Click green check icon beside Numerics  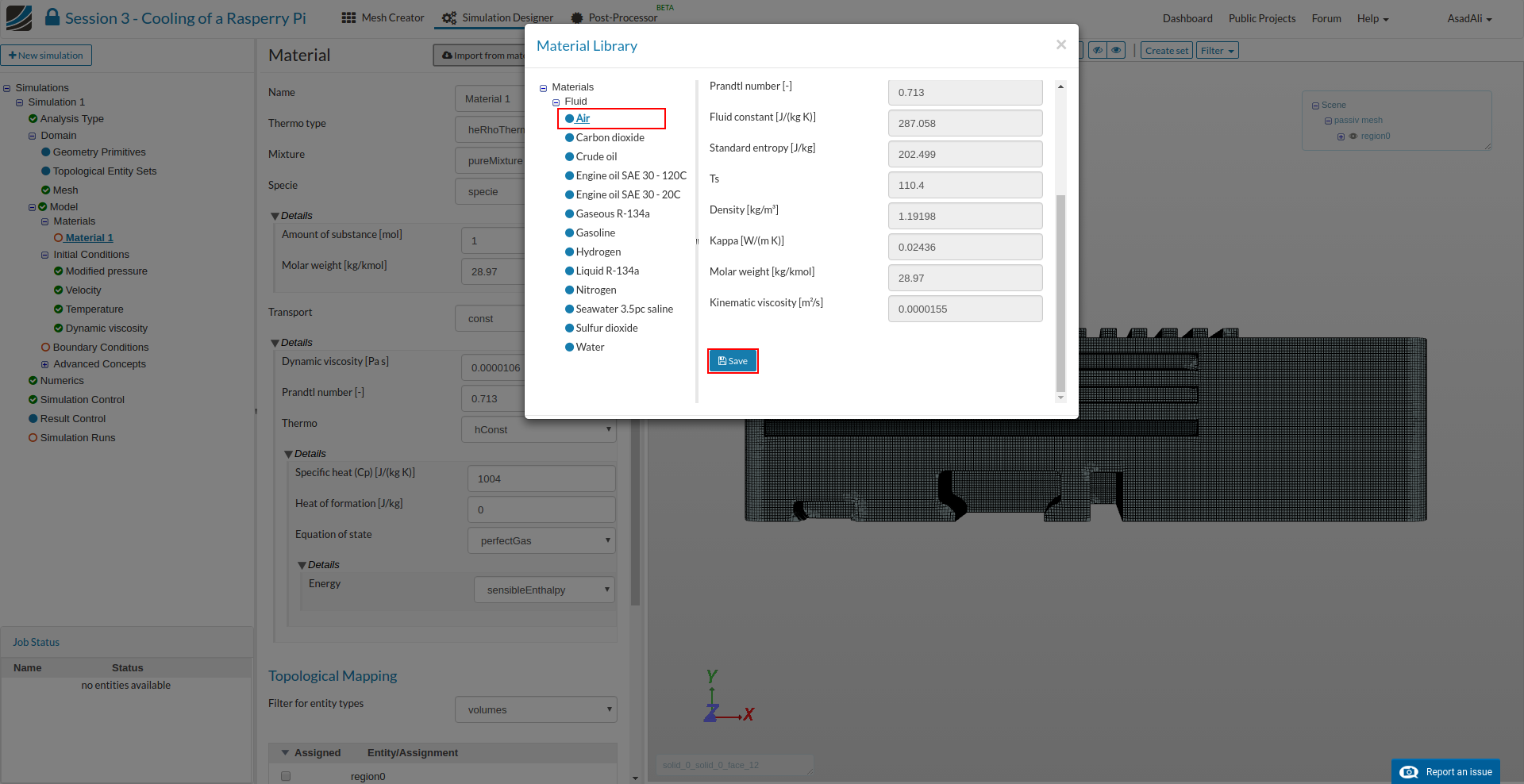coord(33,381)
